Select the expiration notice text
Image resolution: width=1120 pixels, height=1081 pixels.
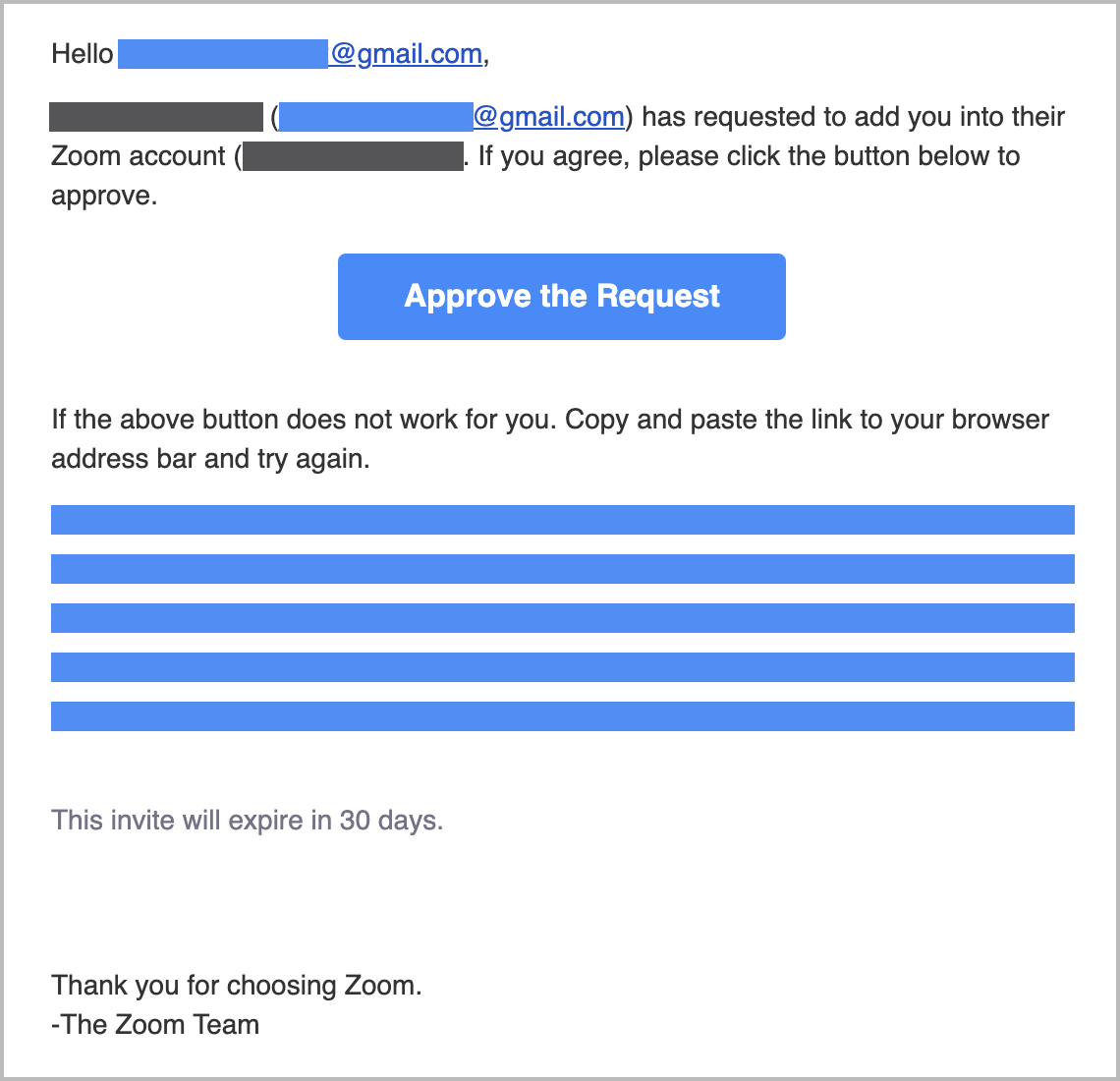[246, 820]
